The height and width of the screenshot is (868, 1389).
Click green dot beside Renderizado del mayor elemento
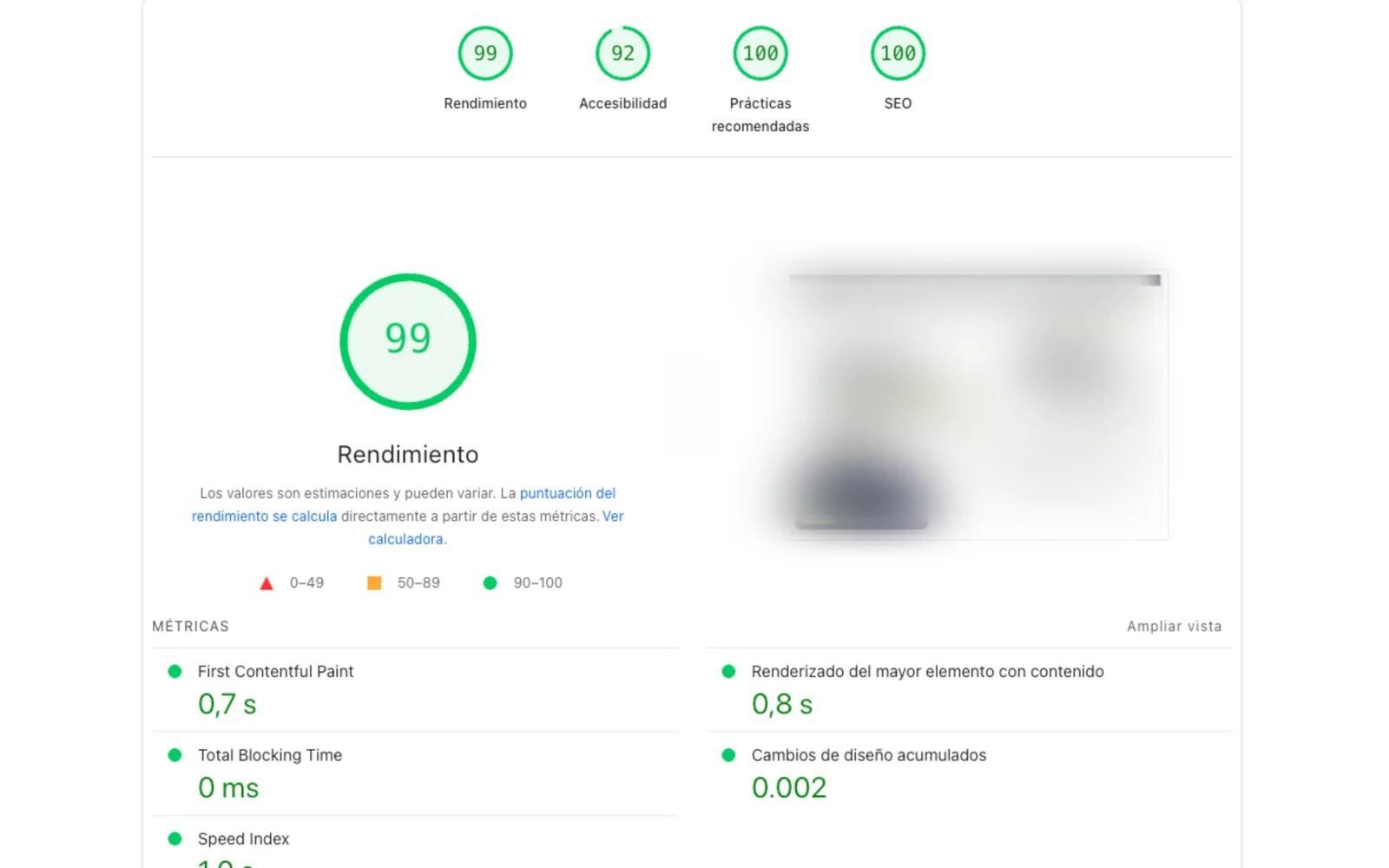click(728, 671)
